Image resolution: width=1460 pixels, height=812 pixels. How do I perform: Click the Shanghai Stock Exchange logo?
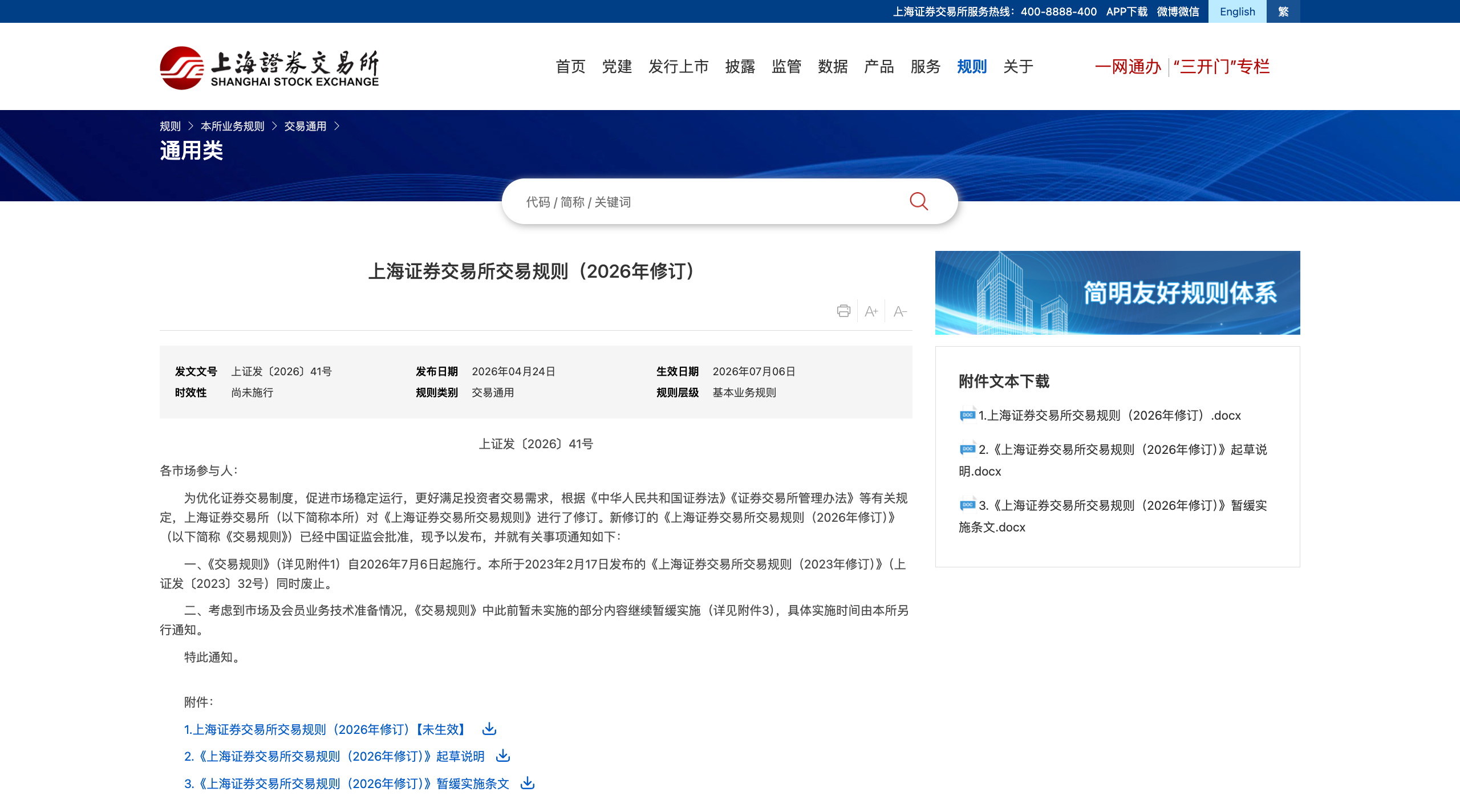[269, 68]
